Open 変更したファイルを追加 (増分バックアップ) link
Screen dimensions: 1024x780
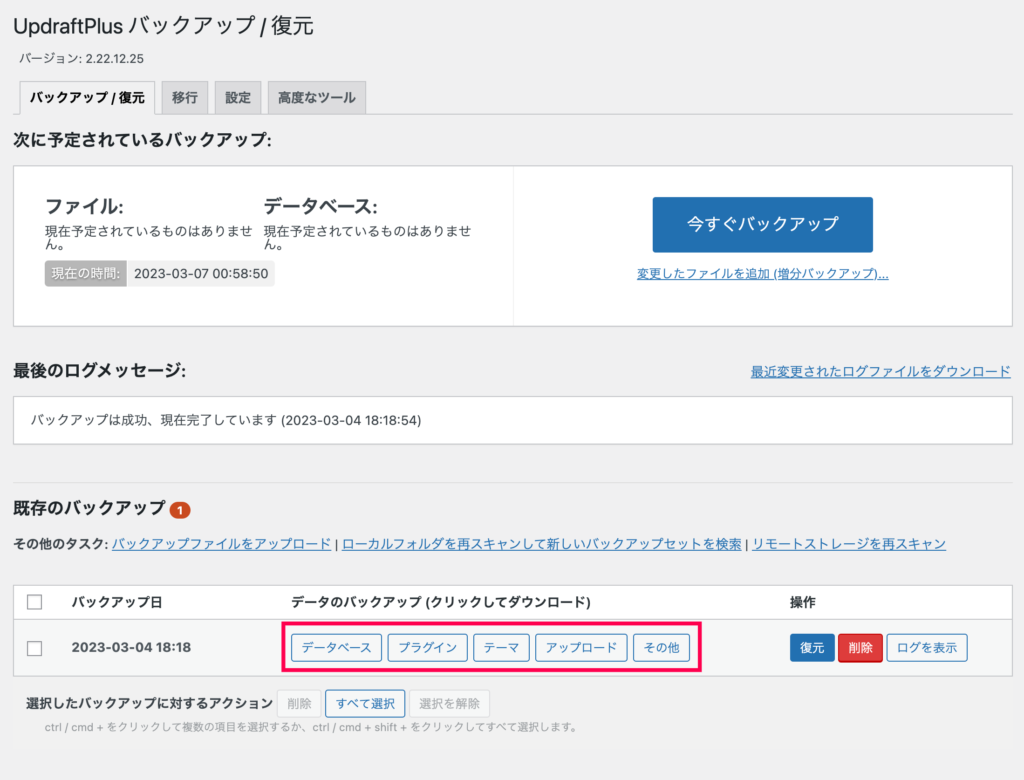click(x=762, y=274)
